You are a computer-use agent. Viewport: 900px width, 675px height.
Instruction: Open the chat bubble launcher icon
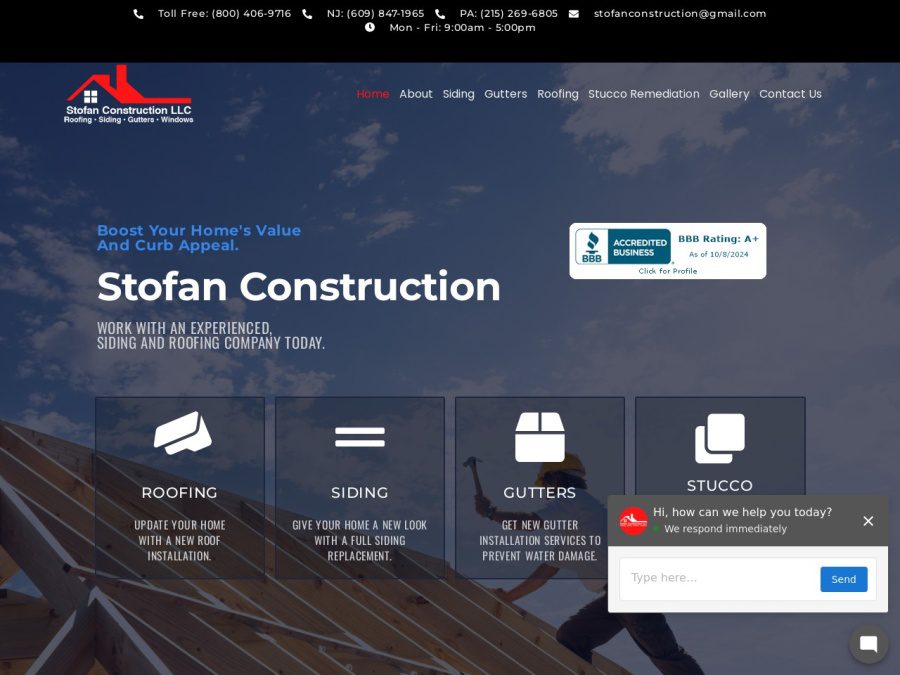(868, 644)
